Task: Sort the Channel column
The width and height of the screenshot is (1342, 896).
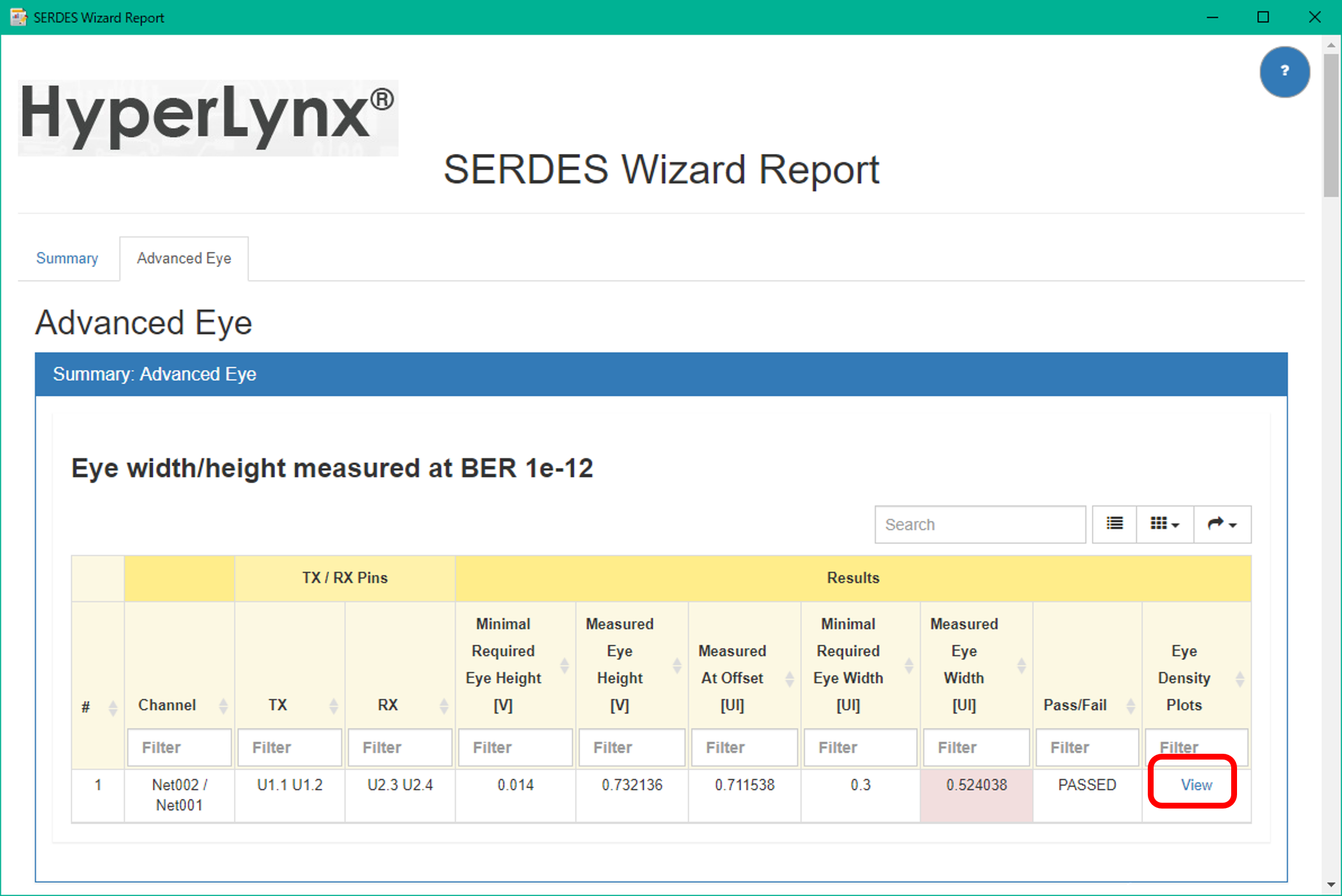Action: [x=223, y=705]
